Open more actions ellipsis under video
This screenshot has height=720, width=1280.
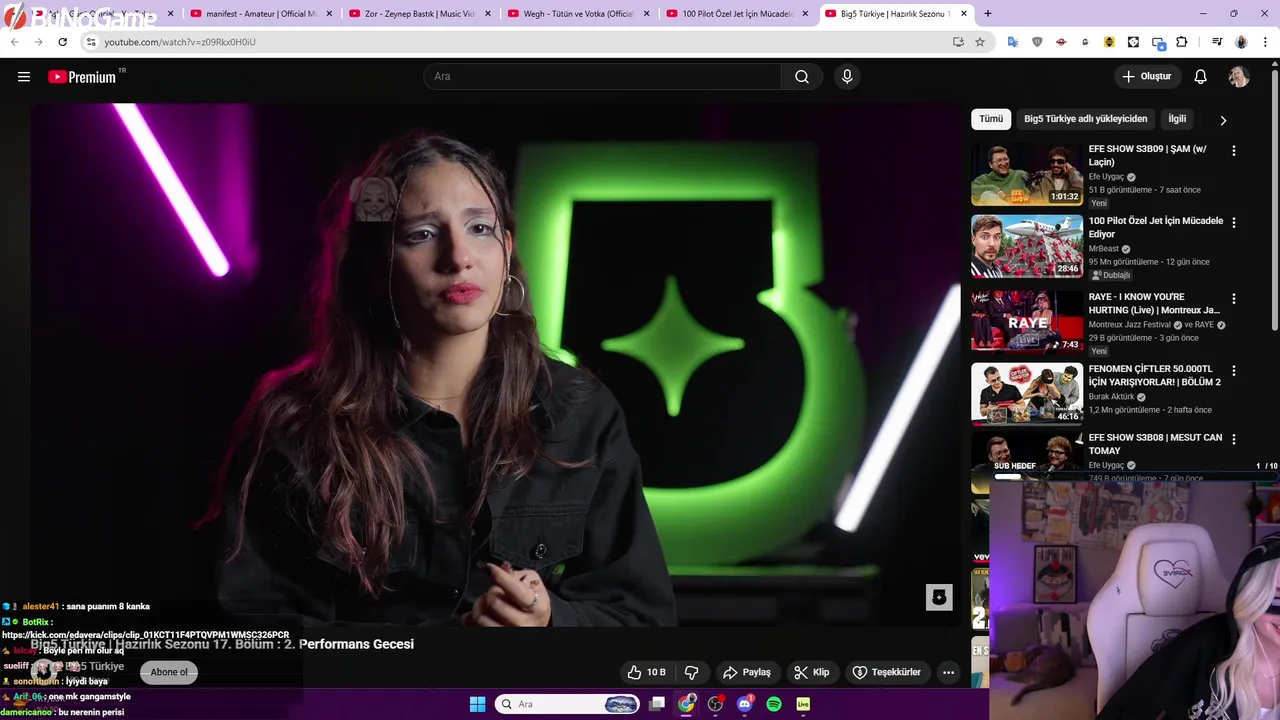[x=948, y=672]
